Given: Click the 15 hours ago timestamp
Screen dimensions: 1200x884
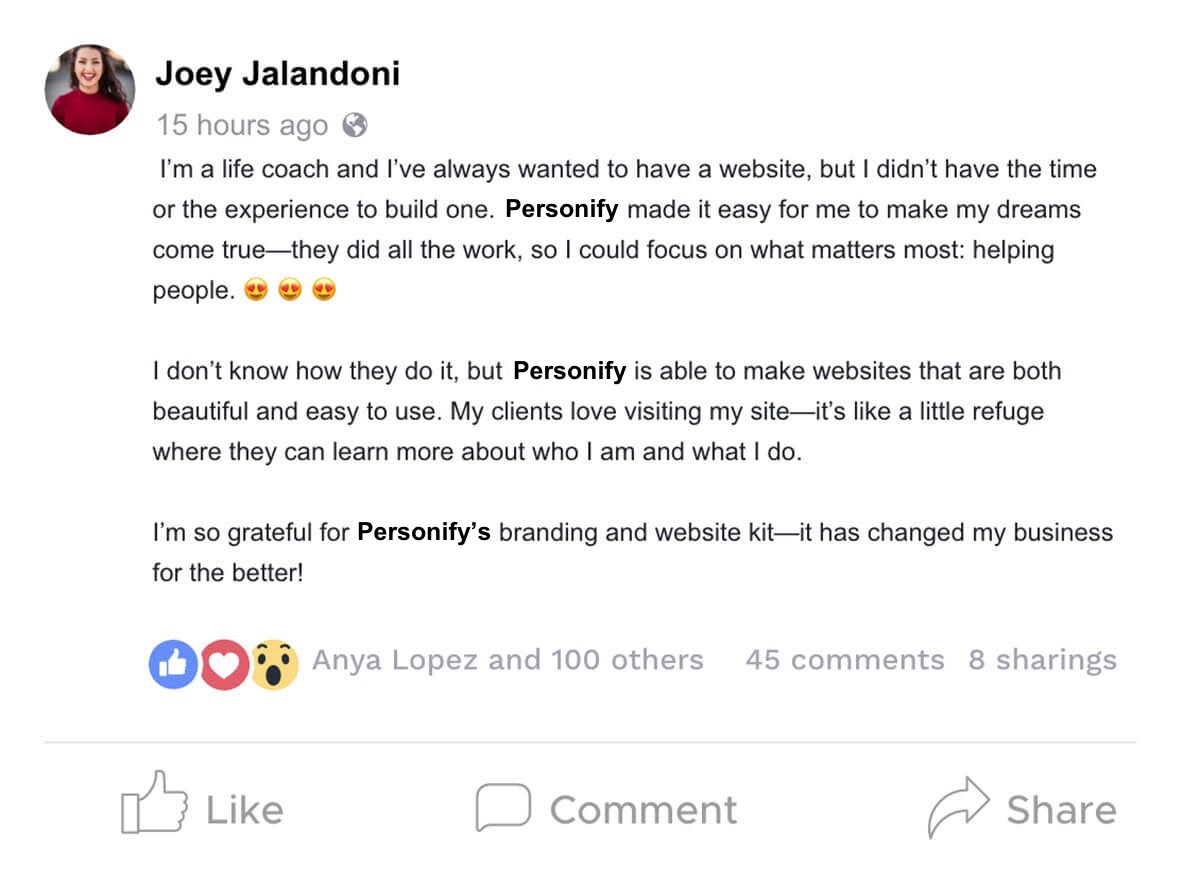Looking at the screenshot, I should pos(240,124).
